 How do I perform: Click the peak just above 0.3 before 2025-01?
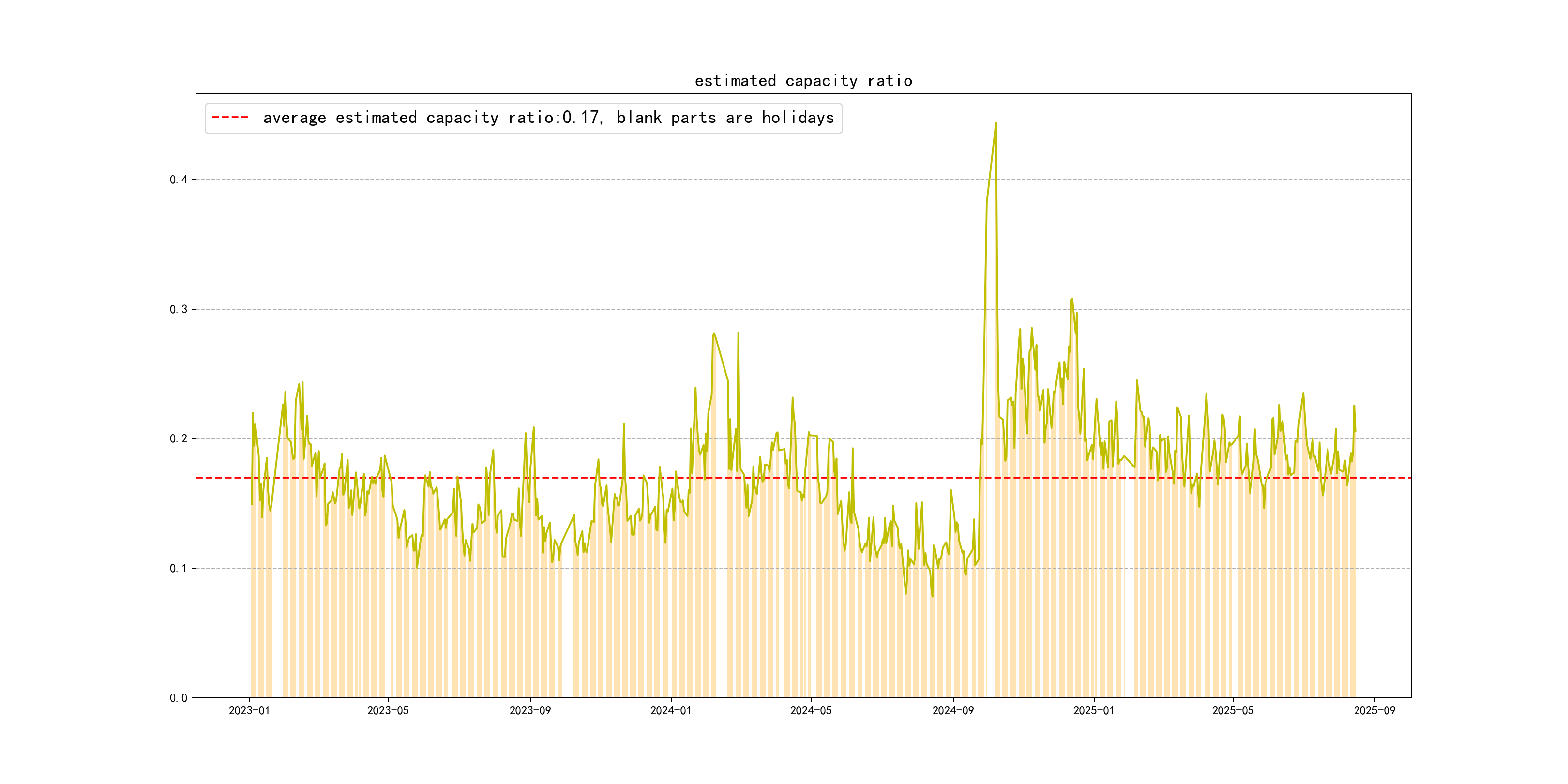[x=1072, y=300]
